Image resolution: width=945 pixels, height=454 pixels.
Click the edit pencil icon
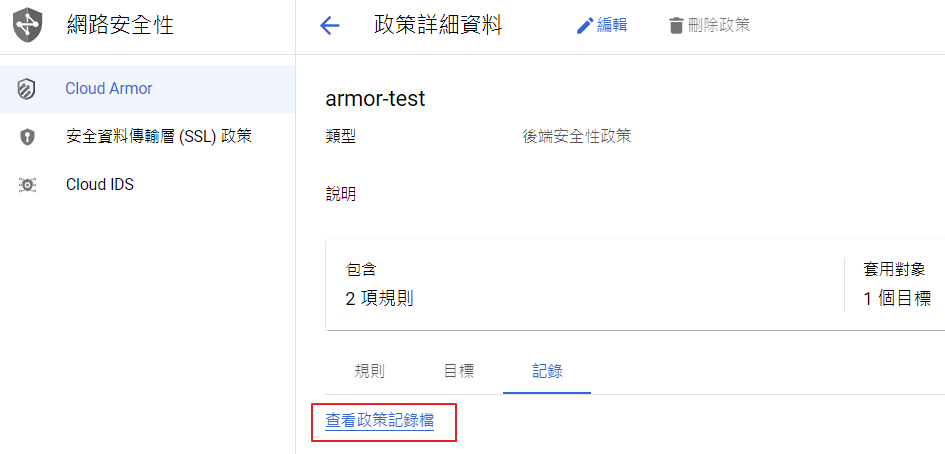(x=585, y=26)
